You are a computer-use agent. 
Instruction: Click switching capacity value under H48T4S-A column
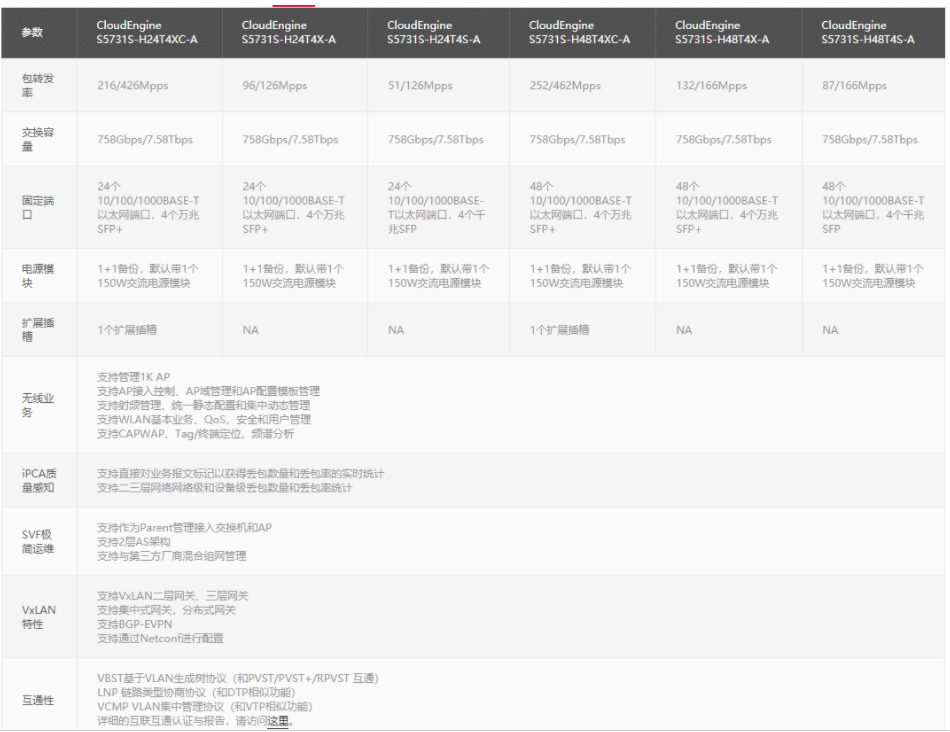pyautogui.click(x=869, y=139)
